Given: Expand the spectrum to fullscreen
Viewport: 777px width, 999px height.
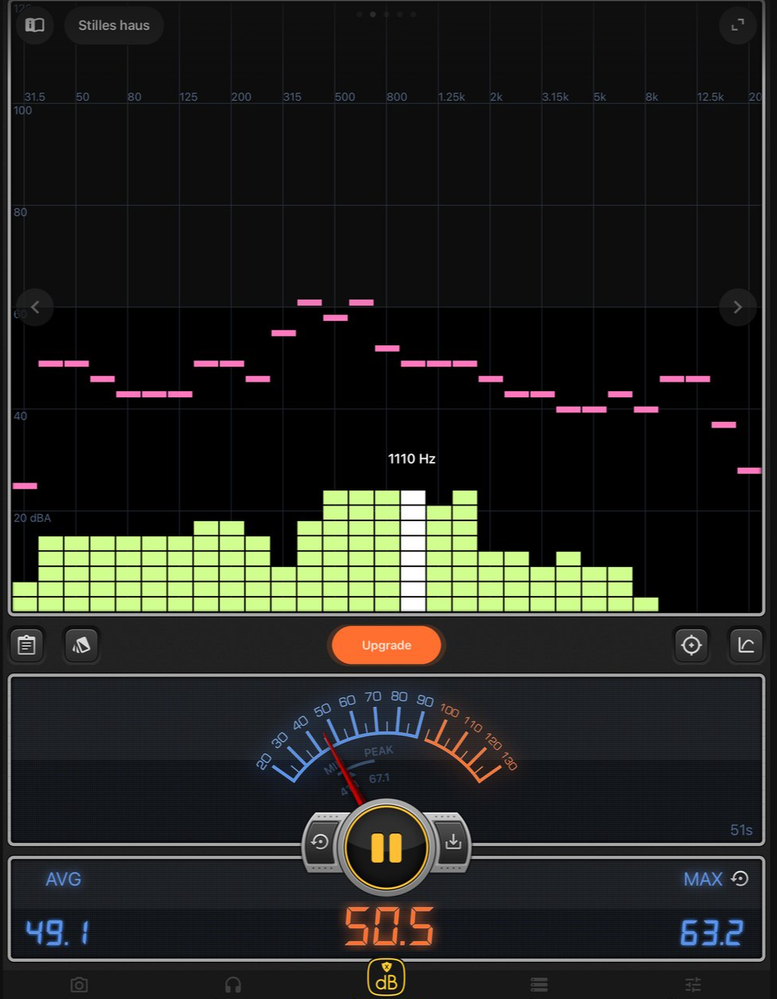Looking at the screenshot, I should tap(738, 25).
